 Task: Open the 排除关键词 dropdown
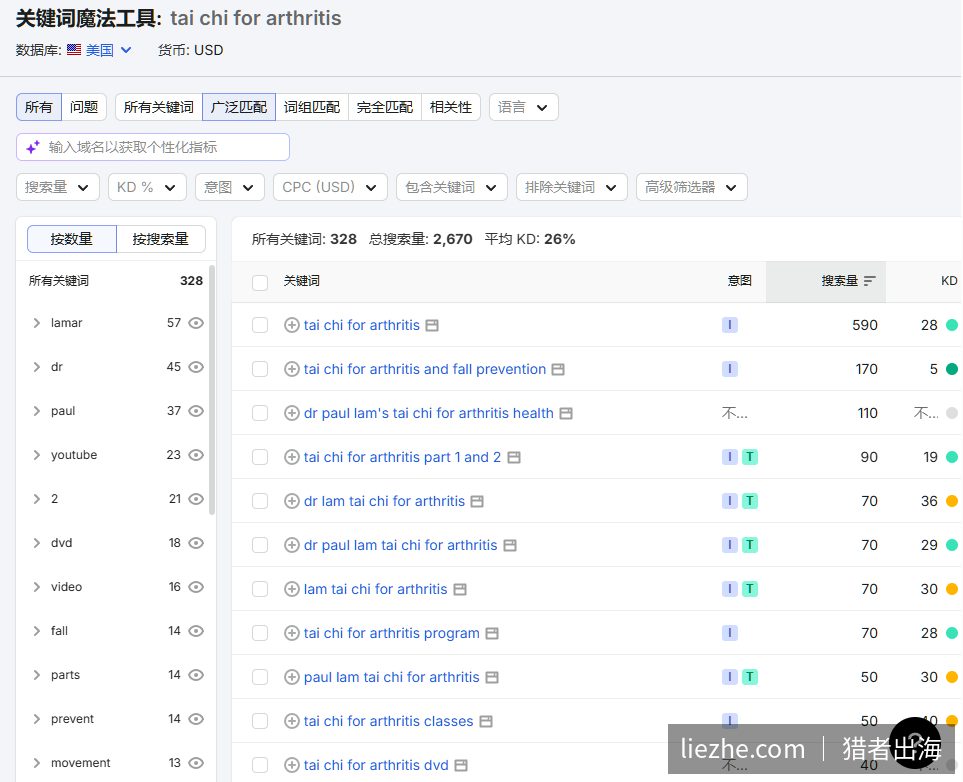(x=572, y=187)
